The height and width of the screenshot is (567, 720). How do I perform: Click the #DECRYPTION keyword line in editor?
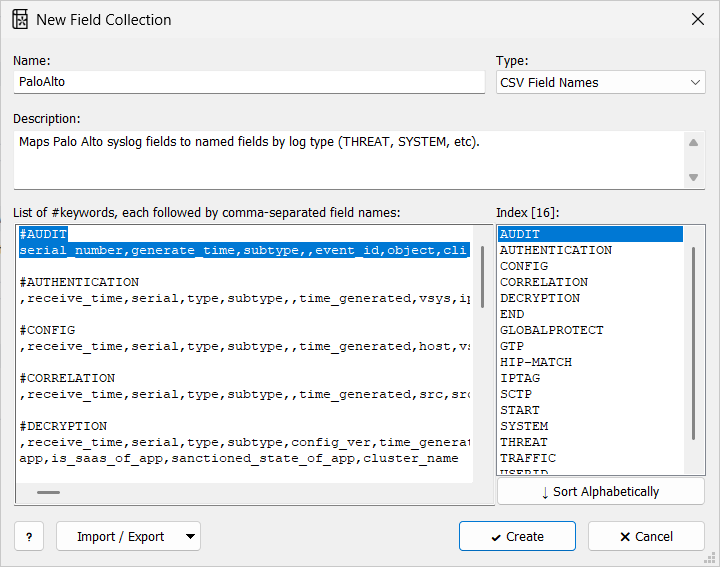point(63,427)
